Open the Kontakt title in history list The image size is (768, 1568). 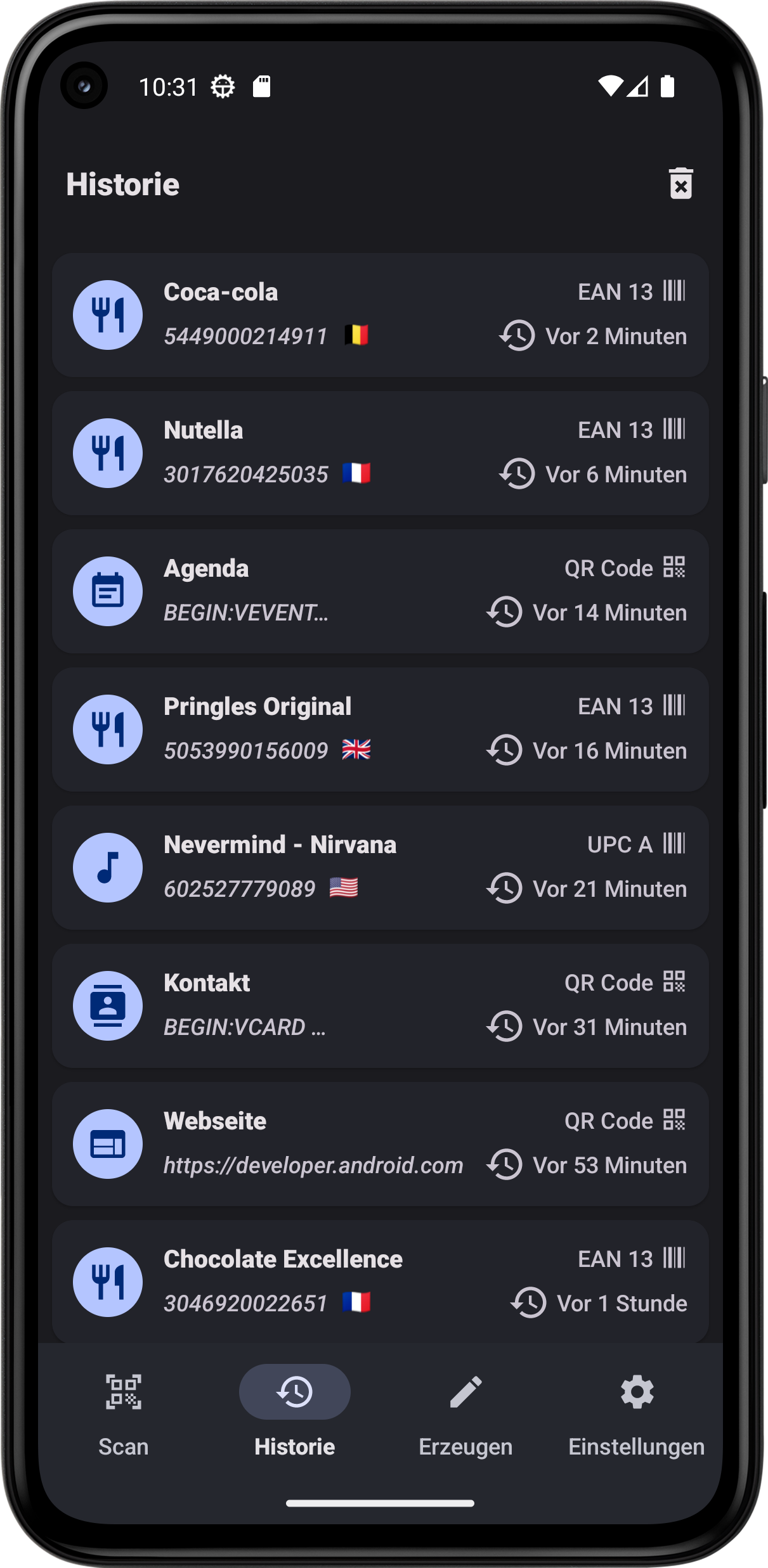[x=207, y=983]
